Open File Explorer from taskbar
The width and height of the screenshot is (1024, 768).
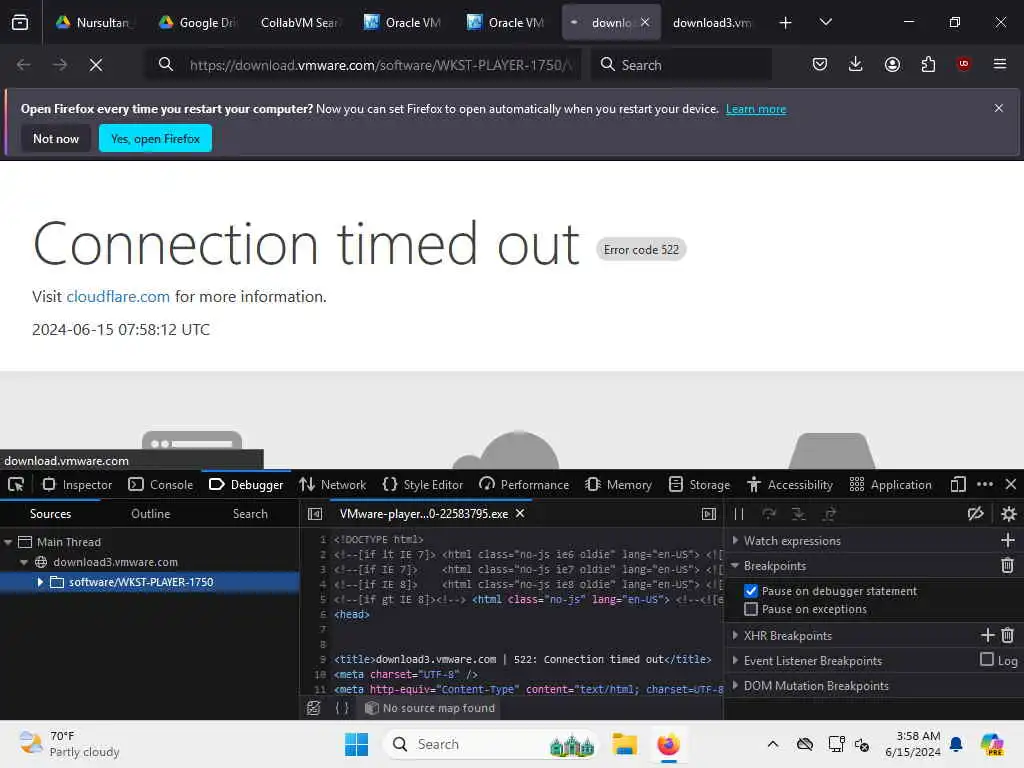[625, 744]
